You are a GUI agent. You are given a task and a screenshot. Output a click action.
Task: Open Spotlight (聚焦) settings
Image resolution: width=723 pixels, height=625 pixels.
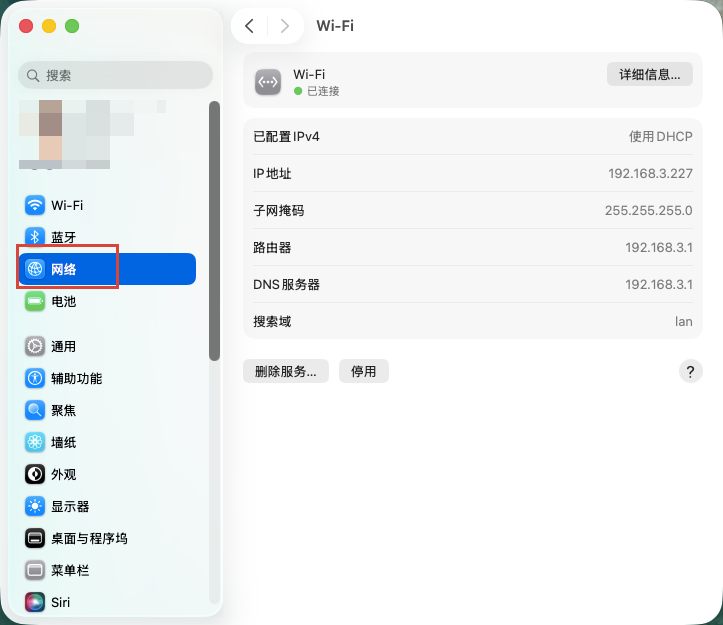(x=111, y=410)
